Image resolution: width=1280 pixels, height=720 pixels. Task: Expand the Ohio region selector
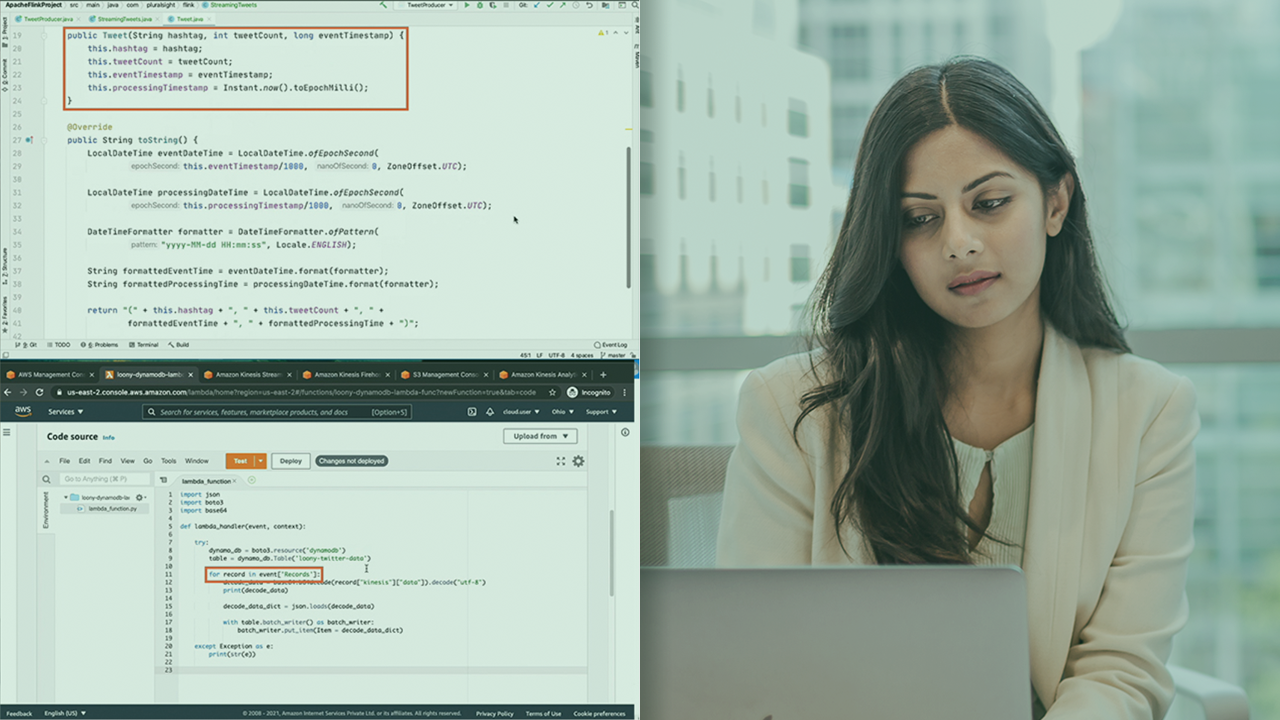(560, 411)
